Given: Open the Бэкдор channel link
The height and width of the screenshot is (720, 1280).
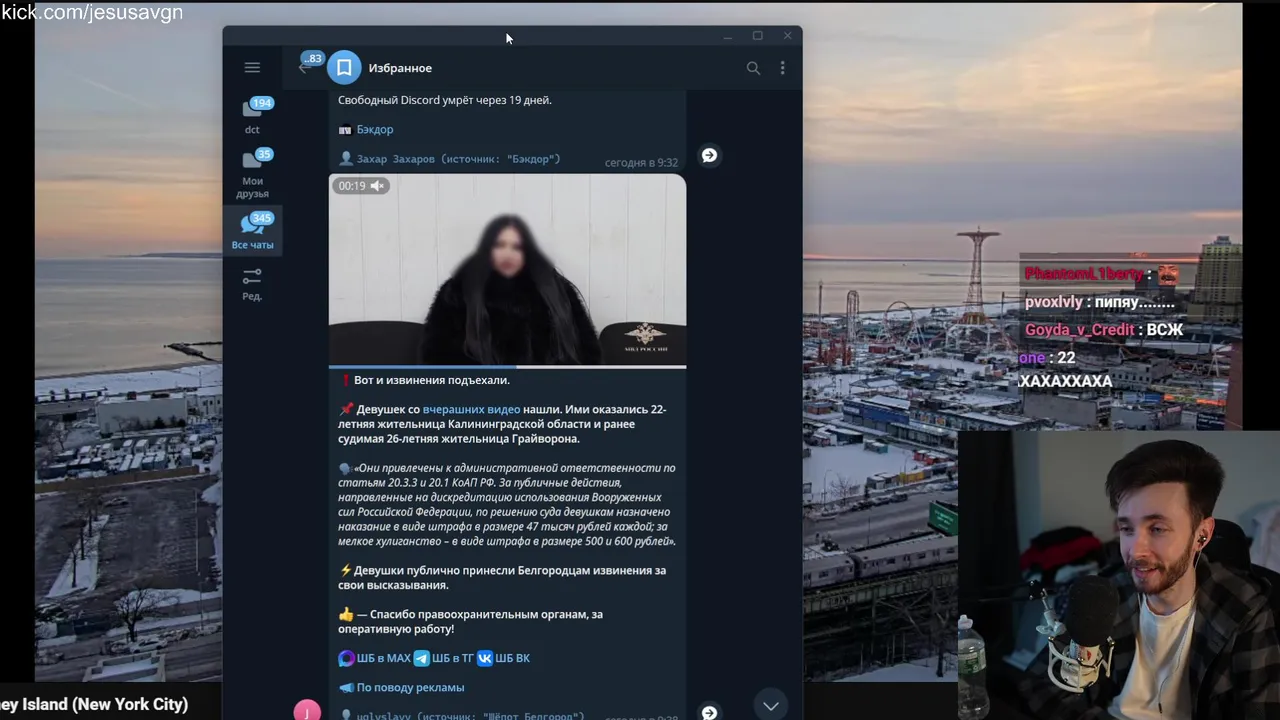Looking at the screenshot, I should tap(374, 129).
